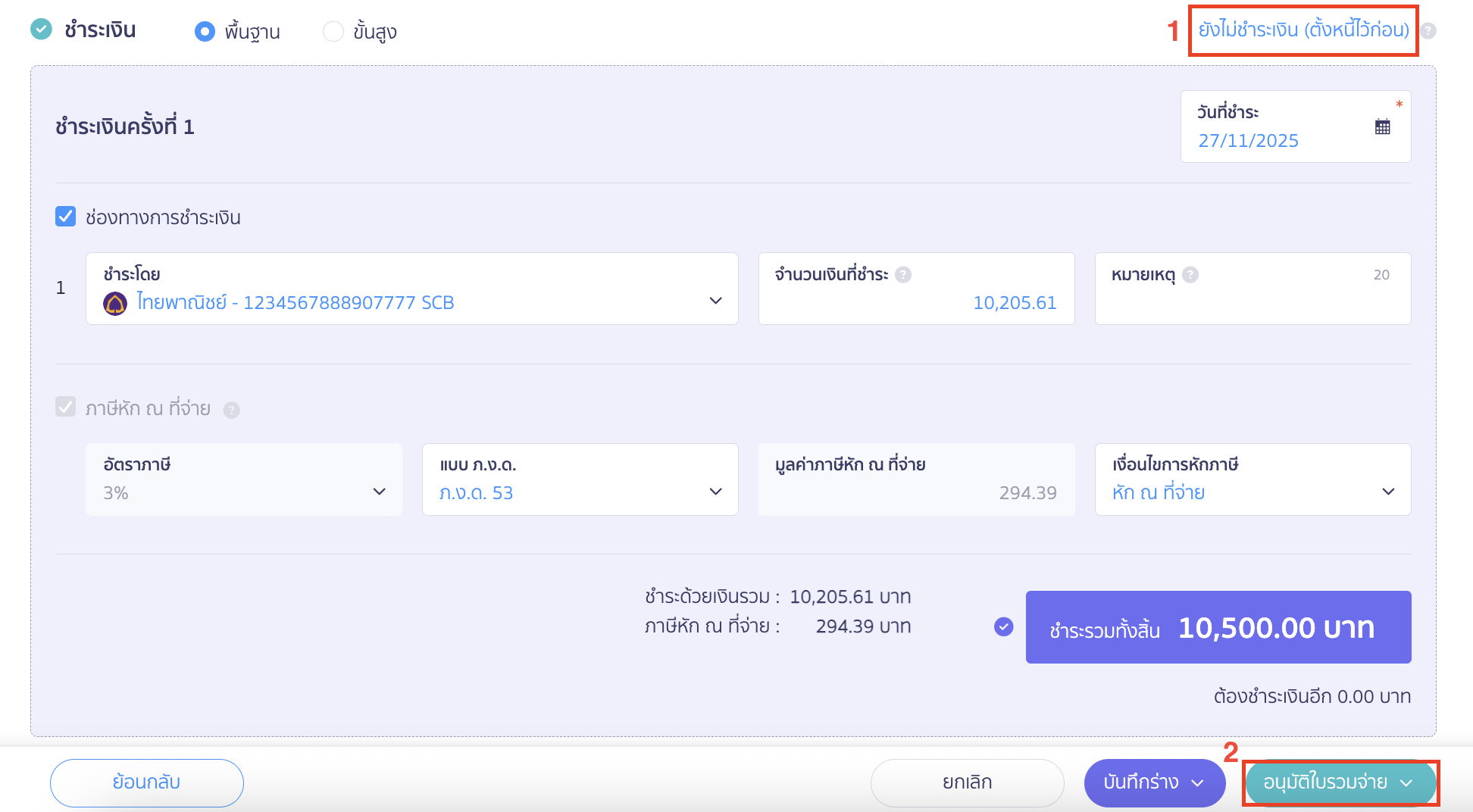Open the calendar icon in วันที่ชำระ field
Viewport: 1473px width, 812px height.
(x=1383, y=126)
